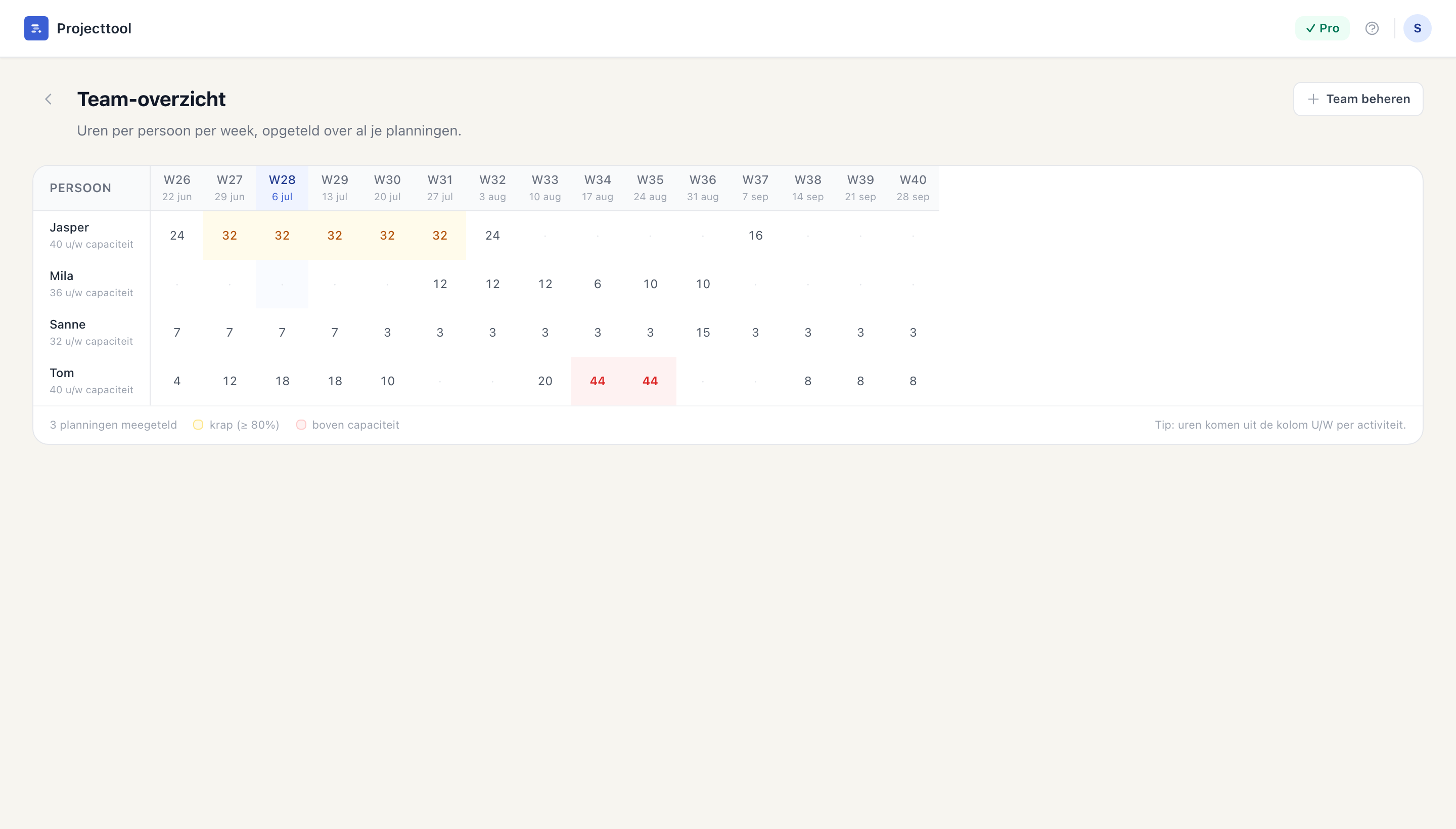Select the W40 28 sep column header
The height and width of the screenshot is (829, 1456).
click(913, 188)
